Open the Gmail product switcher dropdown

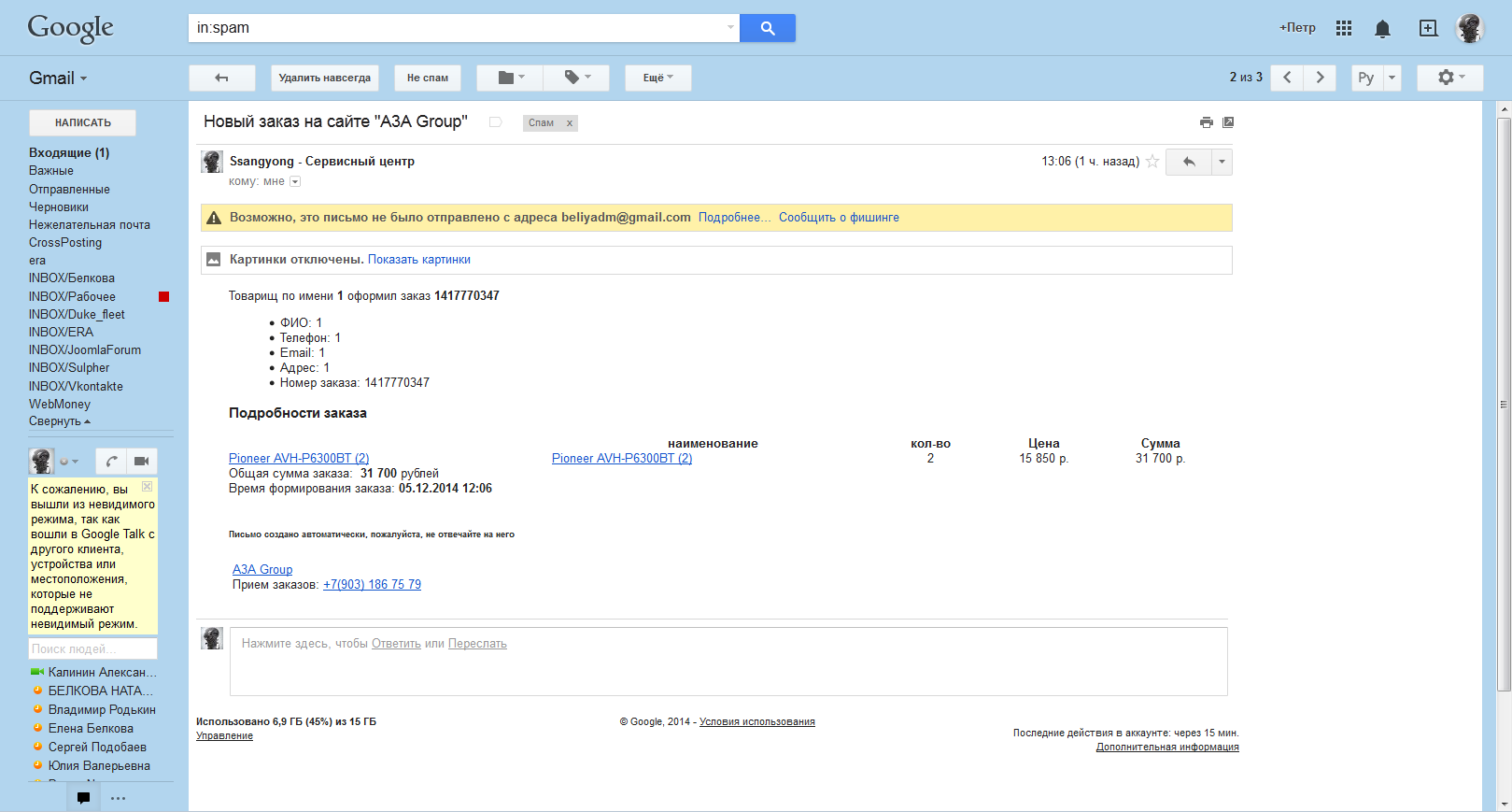tap(58, 78)
